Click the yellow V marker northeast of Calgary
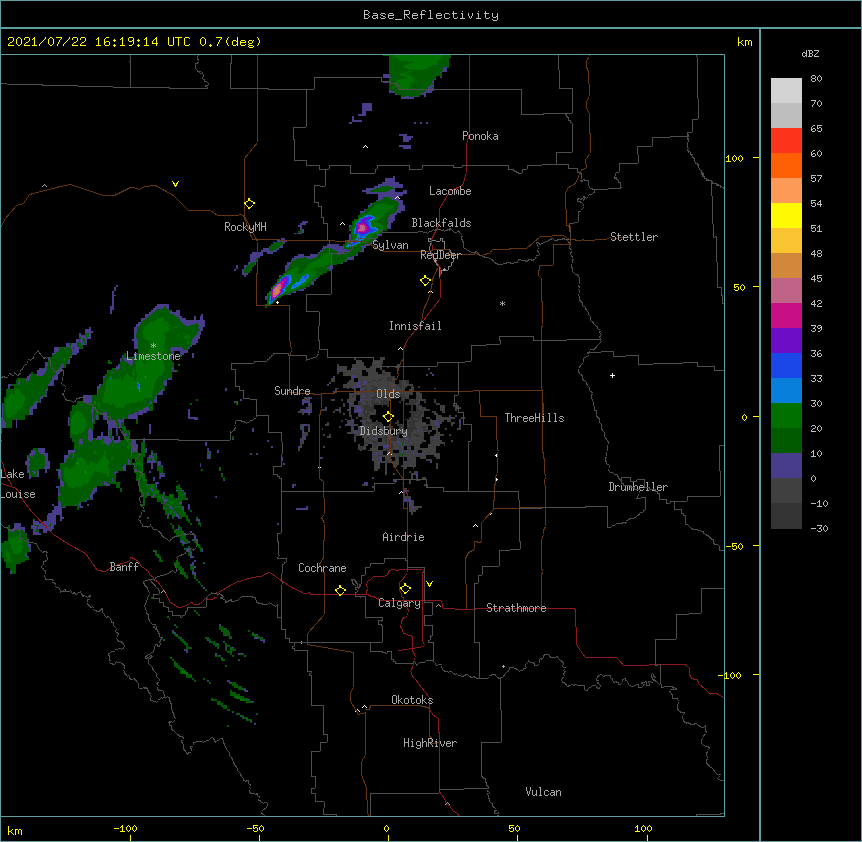 [x=429, y=584]
